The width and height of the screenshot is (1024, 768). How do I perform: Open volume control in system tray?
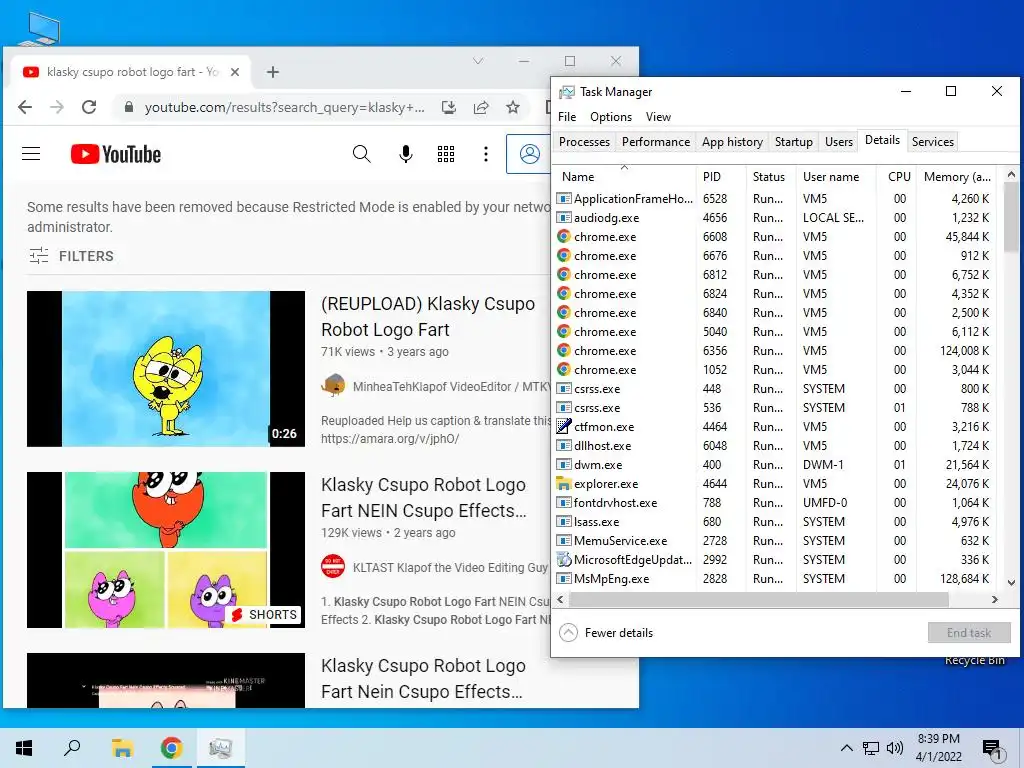(x=895, y=748)
